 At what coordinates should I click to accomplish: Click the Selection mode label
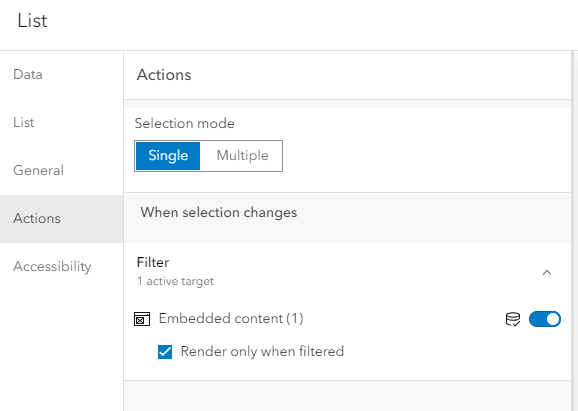pos(184,123)
